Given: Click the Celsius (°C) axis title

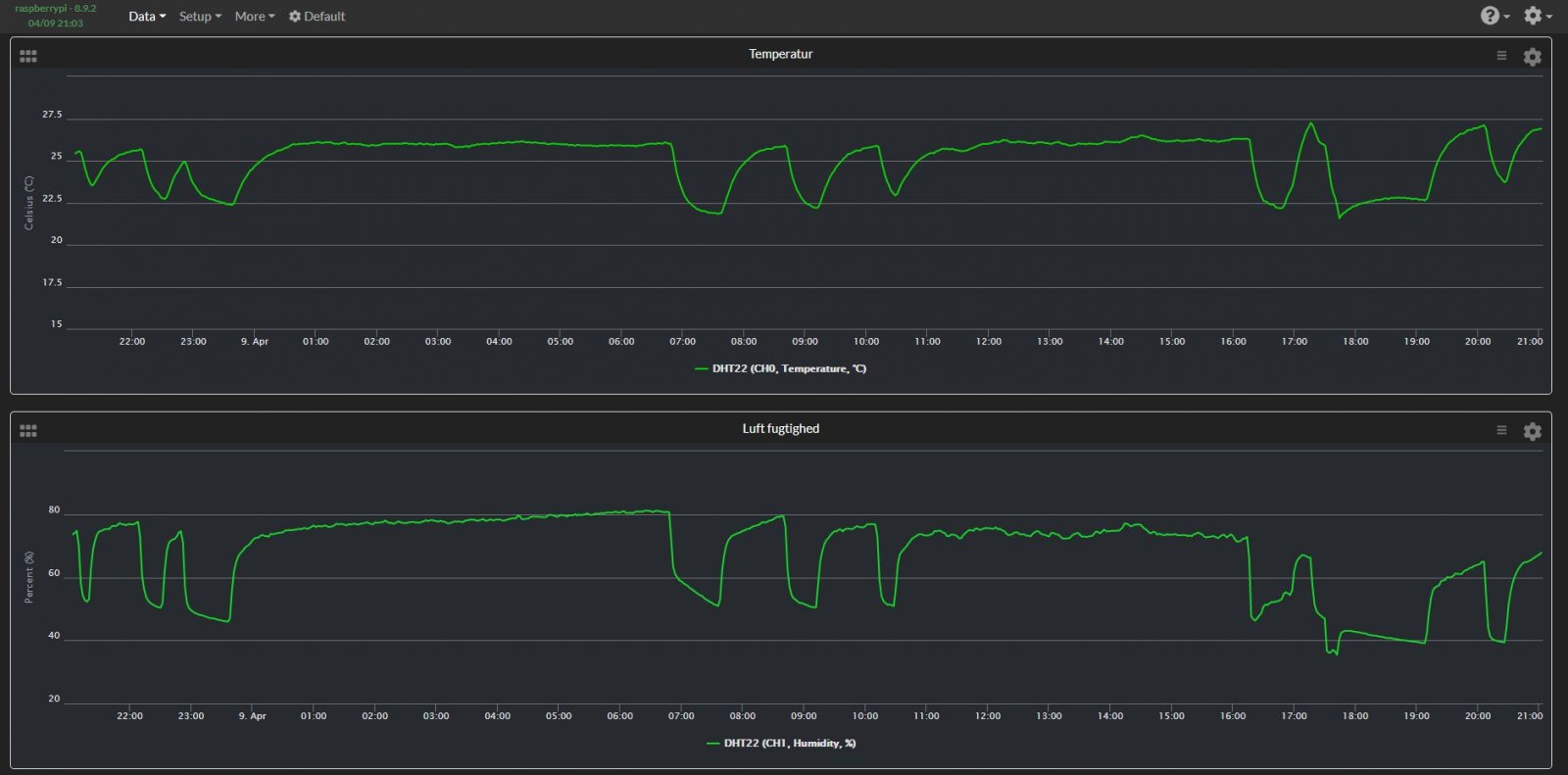Looking at the screenshot, I should 29,204.
